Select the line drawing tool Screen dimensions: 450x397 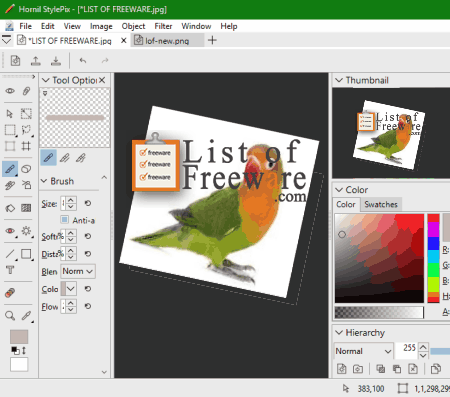pos(10,254)
